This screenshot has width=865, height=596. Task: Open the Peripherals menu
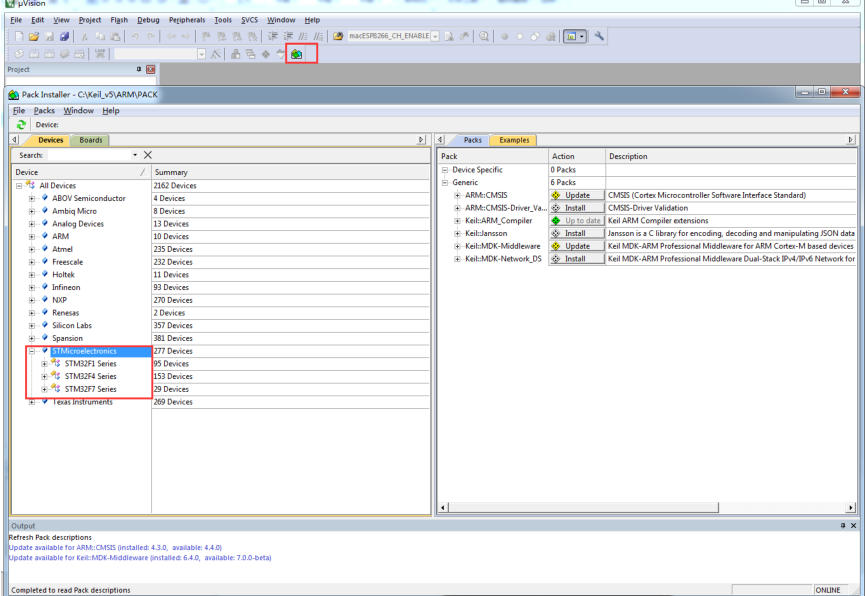tap(187, 20)
